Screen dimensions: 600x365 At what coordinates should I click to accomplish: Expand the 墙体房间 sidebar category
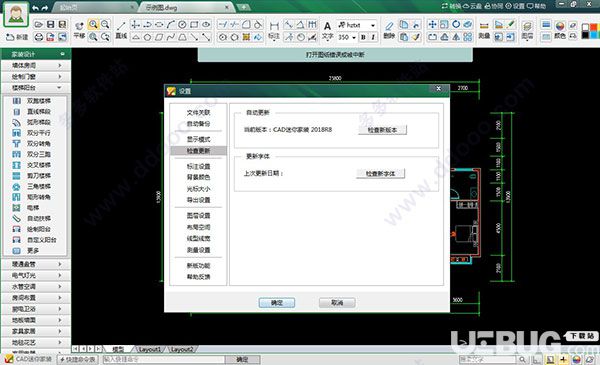pyautogui.click(x=36, y=65)
